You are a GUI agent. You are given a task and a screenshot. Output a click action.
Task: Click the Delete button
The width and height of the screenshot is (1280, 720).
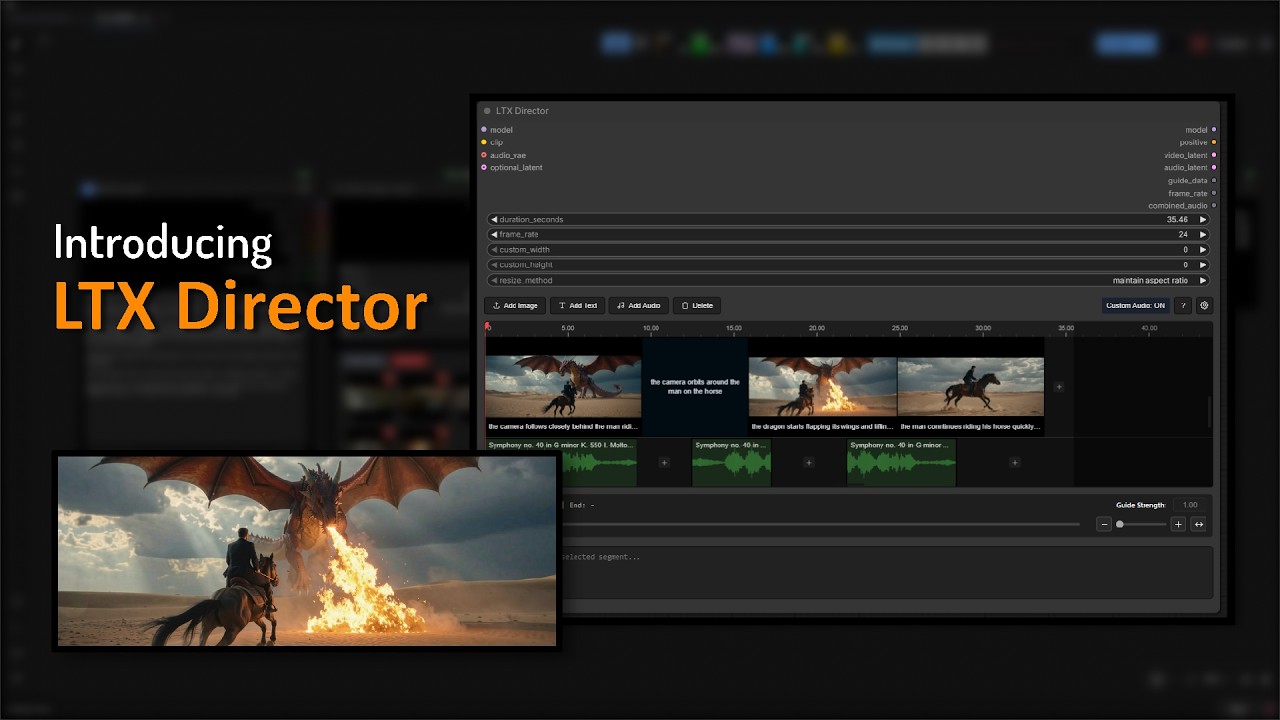[x=696, y=305]
